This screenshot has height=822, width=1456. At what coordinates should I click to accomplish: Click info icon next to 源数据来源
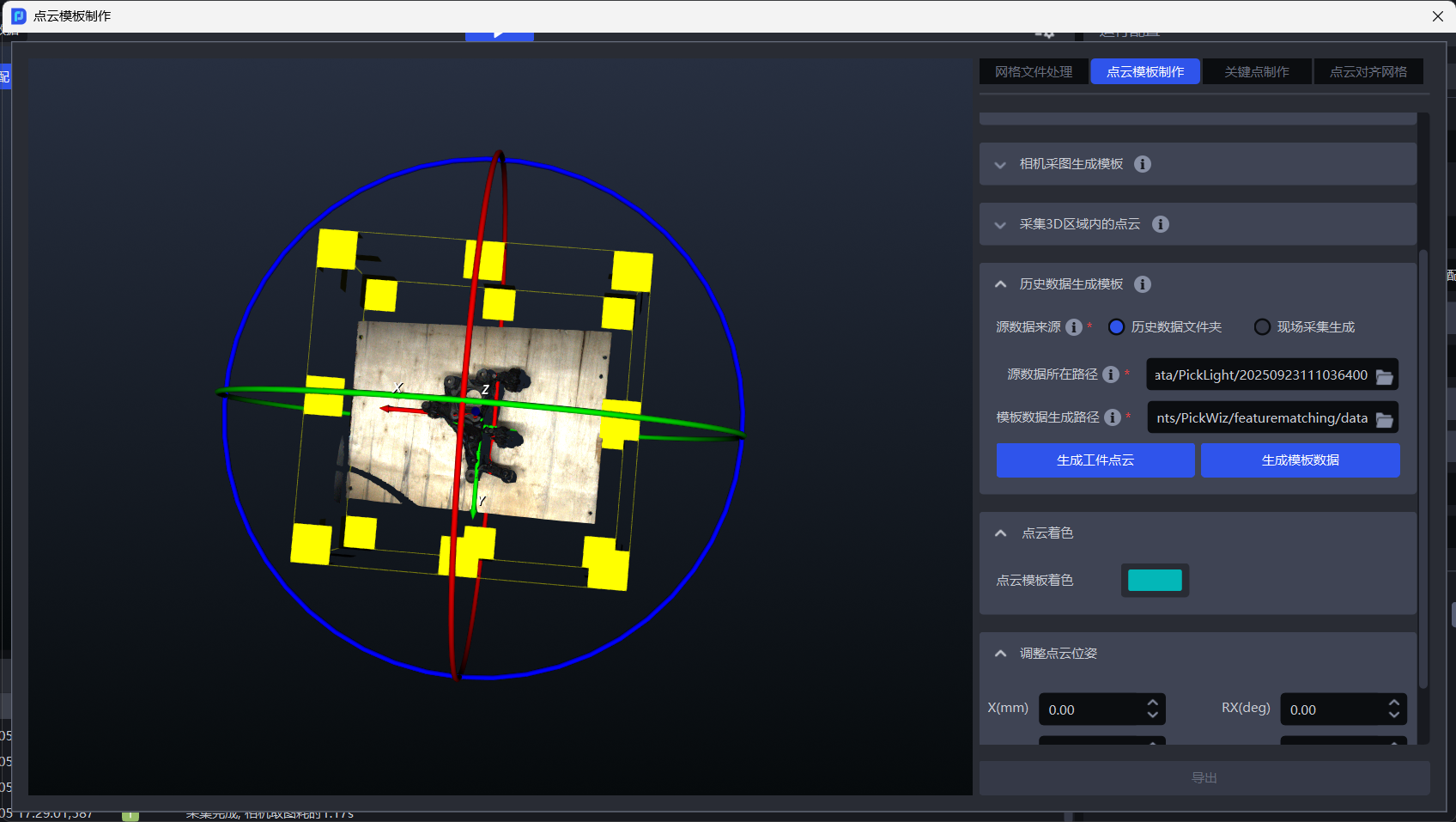click(1073, 327)
